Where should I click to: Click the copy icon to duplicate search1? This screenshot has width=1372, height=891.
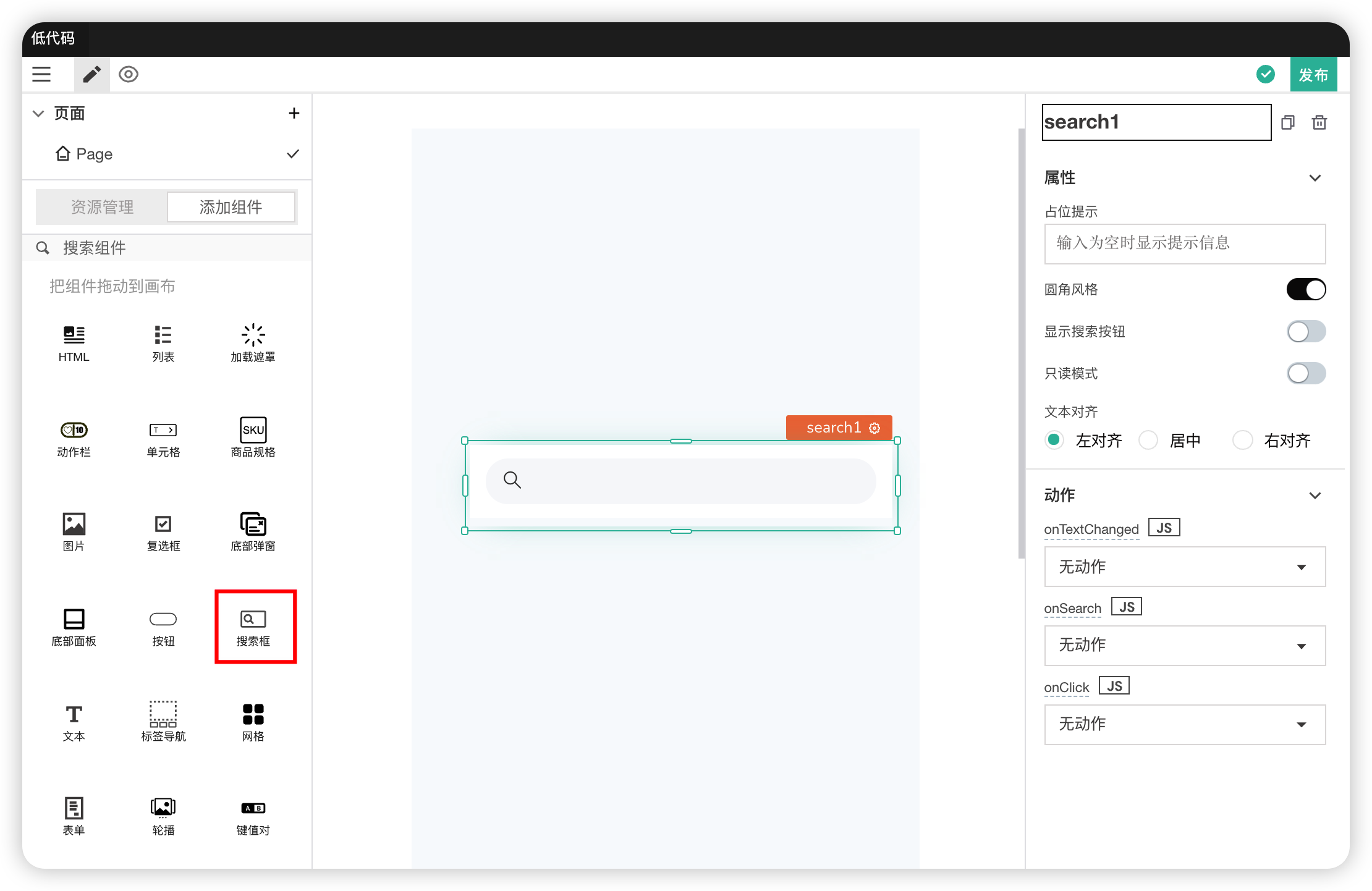(1288, 122)
